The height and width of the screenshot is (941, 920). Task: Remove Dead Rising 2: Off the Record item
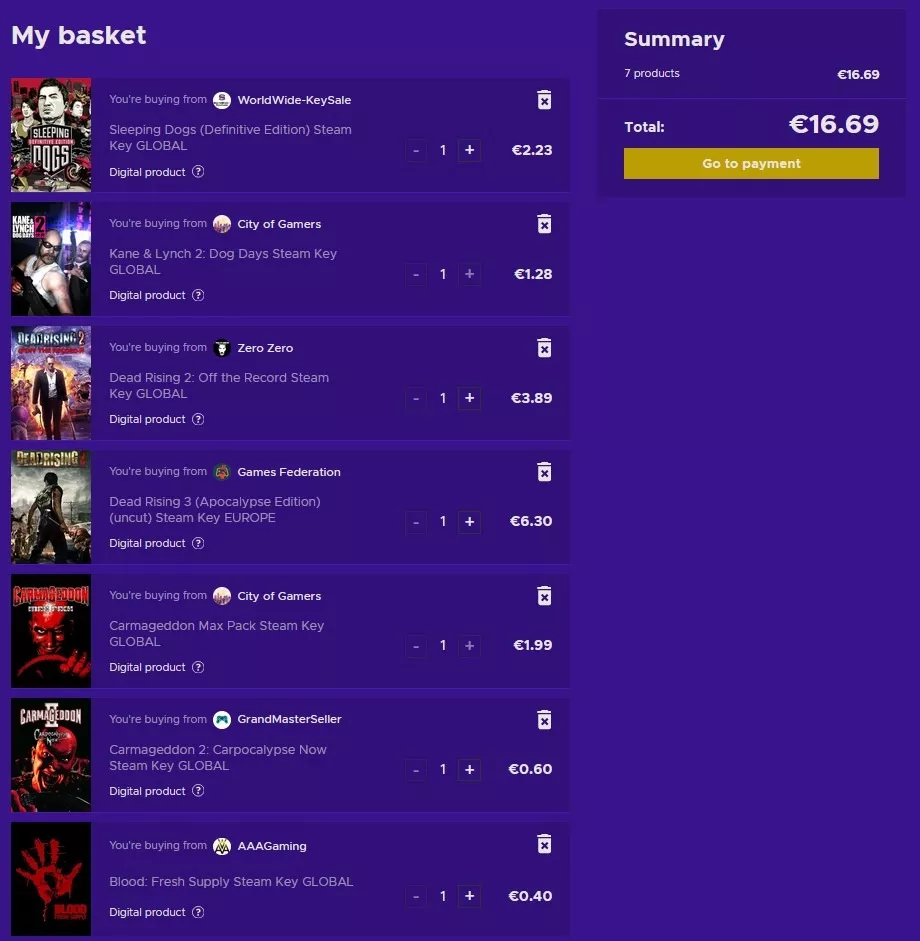coord(544,348)
